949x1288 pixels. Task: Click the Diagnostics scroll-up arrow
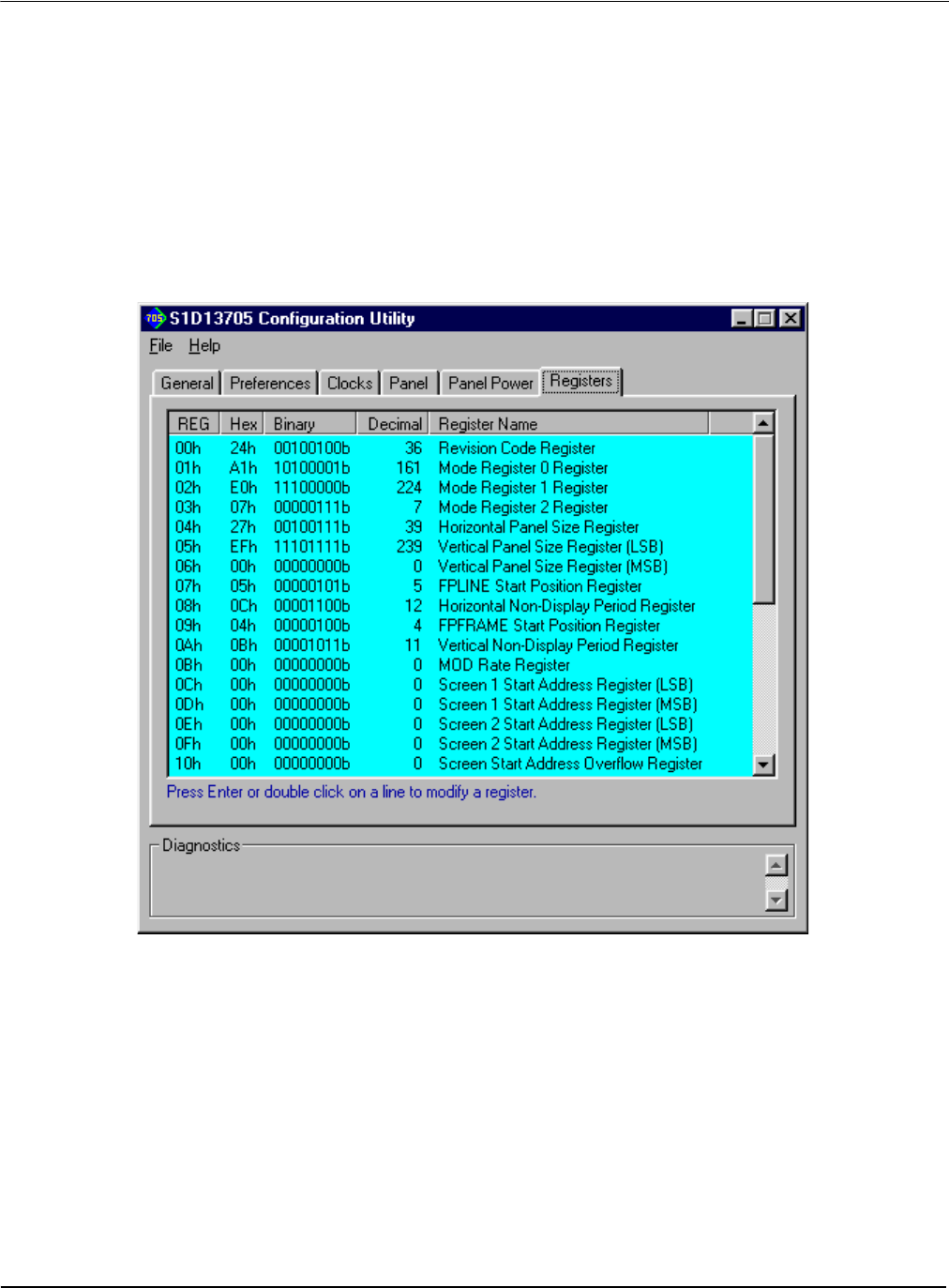[x=776, y=865]
